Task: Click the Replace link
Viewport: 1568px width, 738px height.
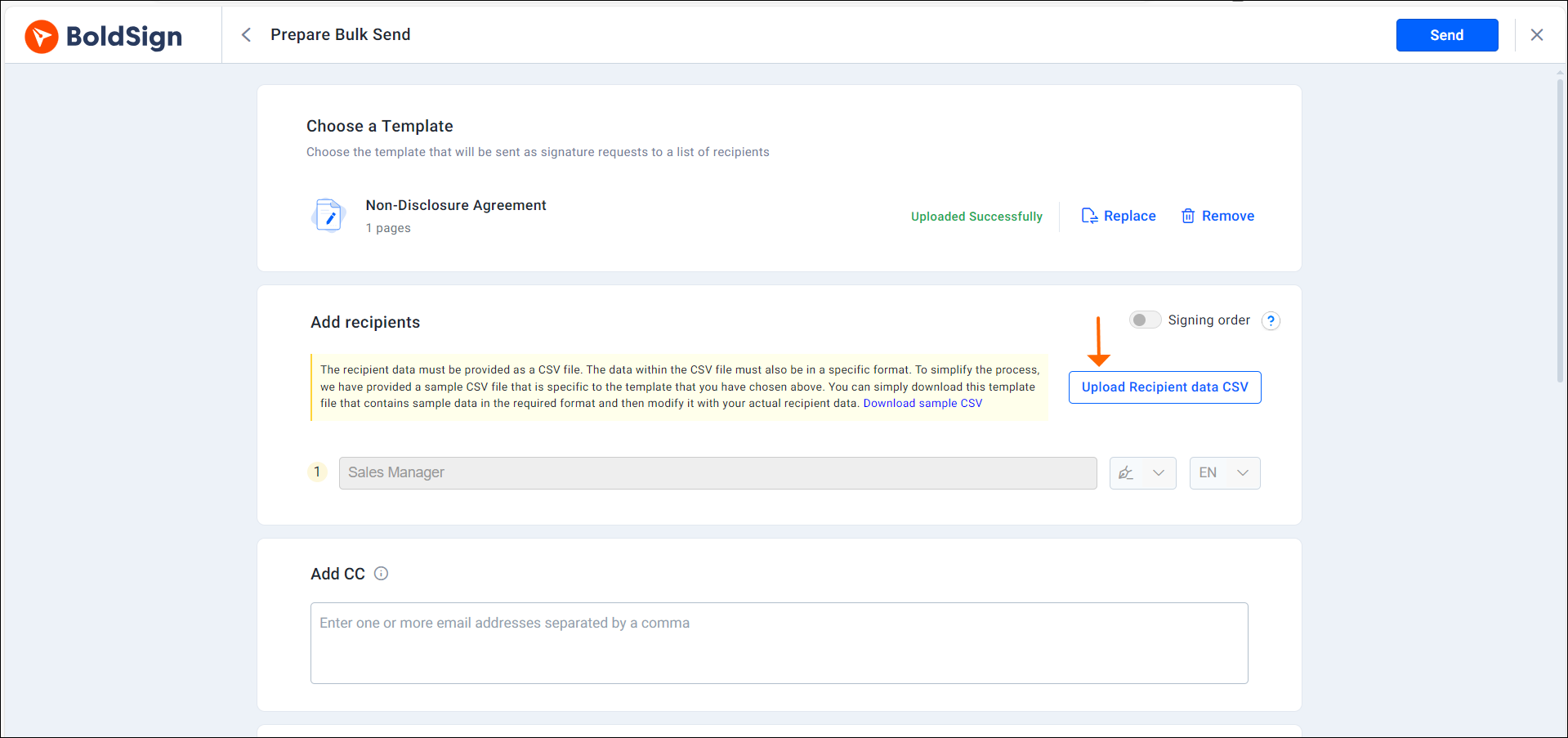Action: (1129, 215)
